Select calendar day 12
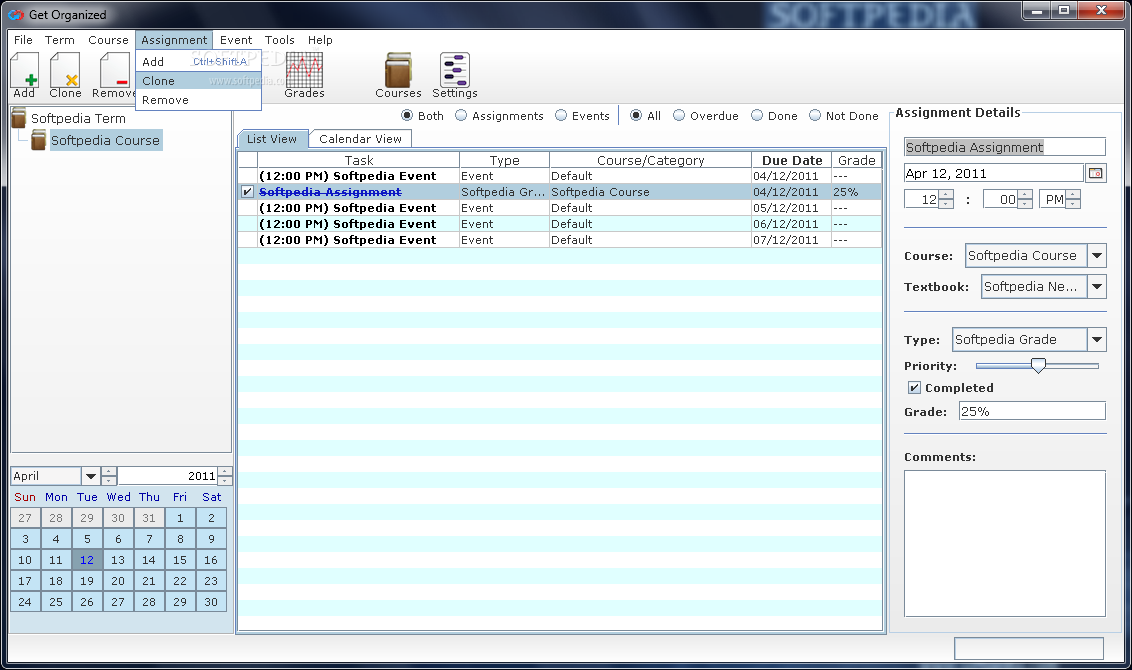Image resolution: width=1132 pixels, height=670 pixels. [x=87, y=560]
